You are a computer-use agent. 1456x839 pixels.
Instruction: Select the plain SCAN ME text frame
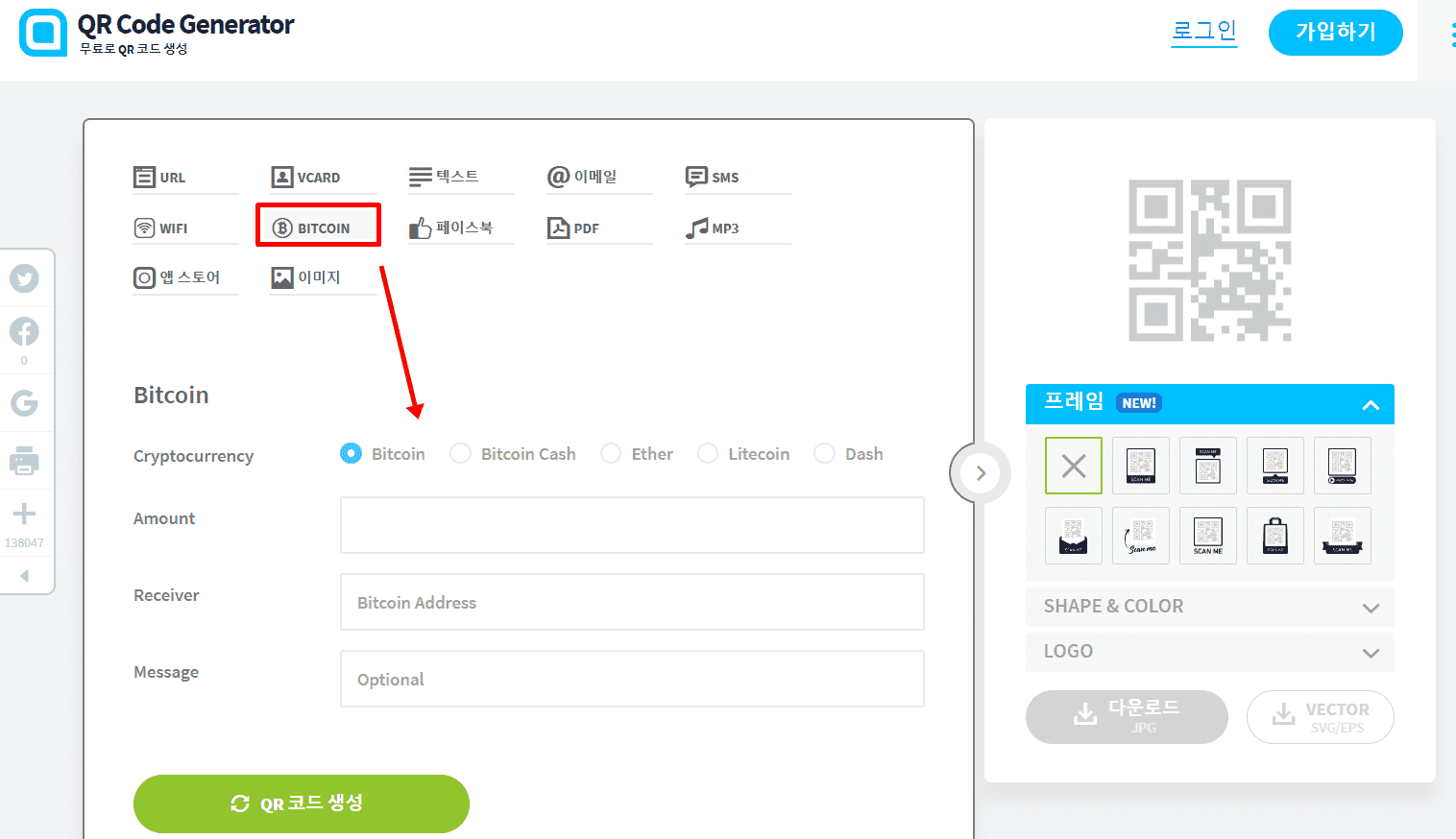pos(1208,536)
